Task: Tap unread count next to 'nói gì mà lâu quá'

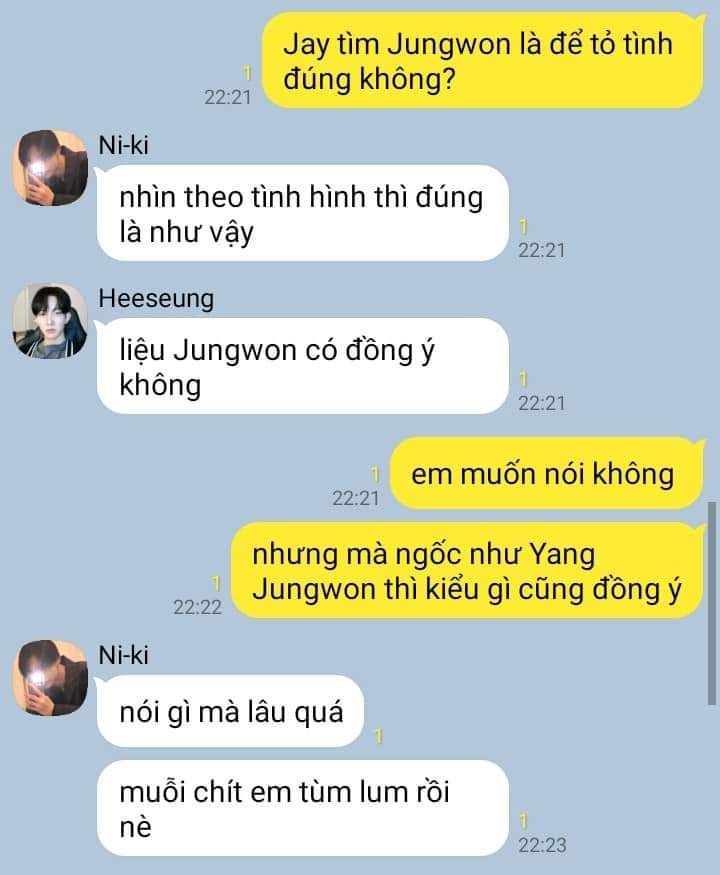Action: click(x=378, y=736)
